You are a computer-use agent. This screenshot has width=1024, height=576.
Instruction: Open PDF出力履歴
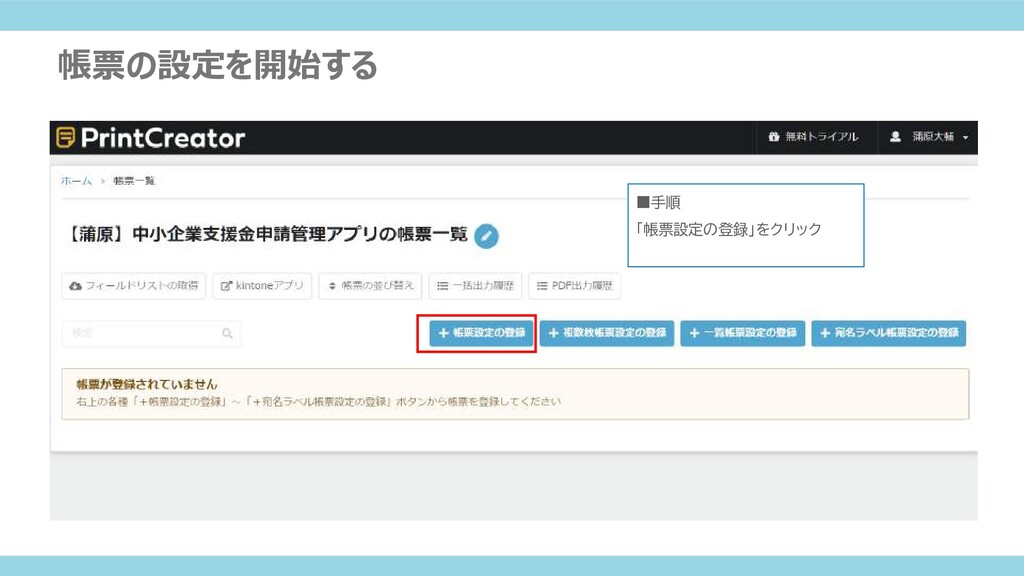pyautogui.click(x=575, y=286)
